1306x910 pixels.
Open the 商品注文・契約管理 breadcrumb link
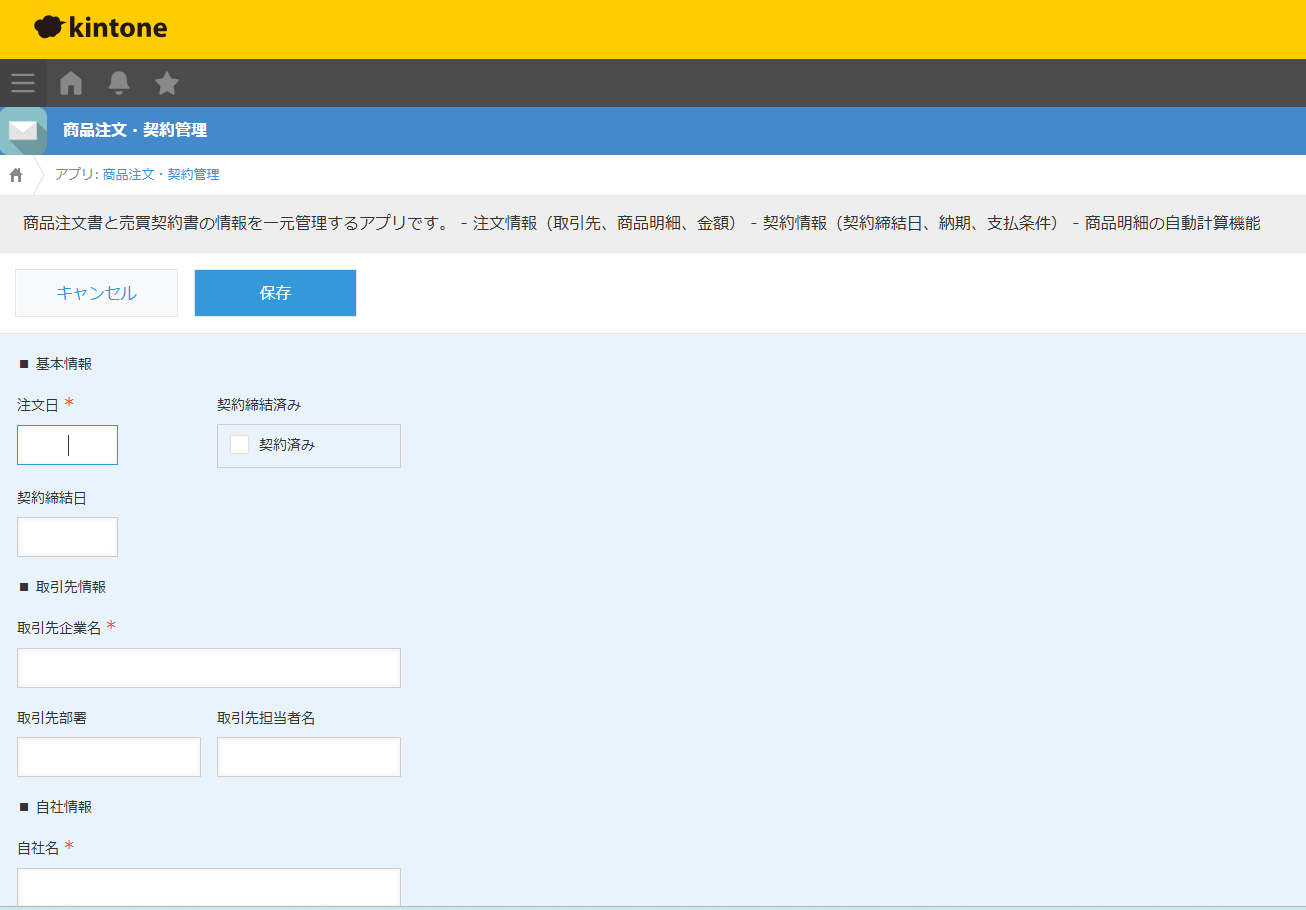161,174
